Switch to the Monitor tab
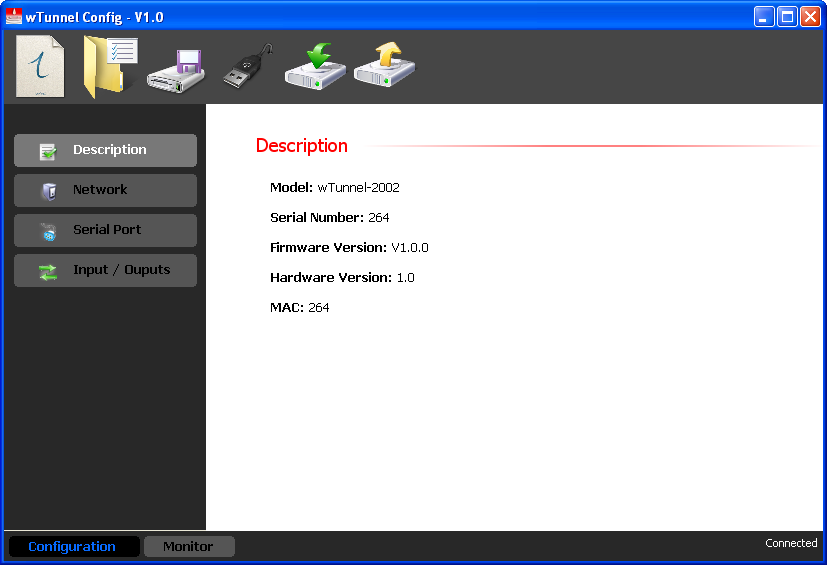Screen dimensions: 827x565 point(188,546)
